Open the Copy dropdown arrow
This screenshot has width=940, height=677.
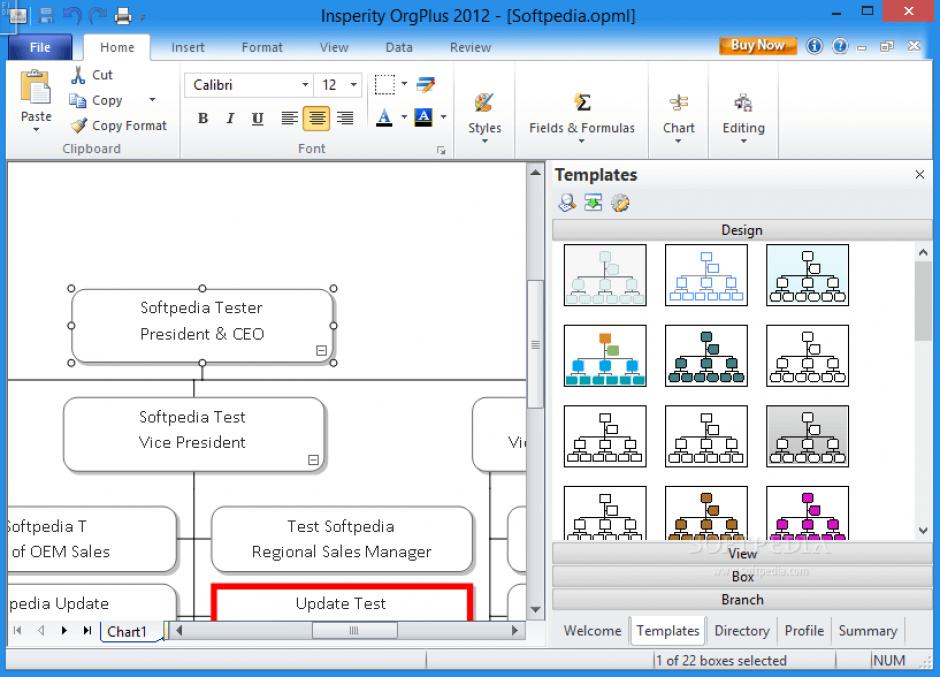(152, 100)
